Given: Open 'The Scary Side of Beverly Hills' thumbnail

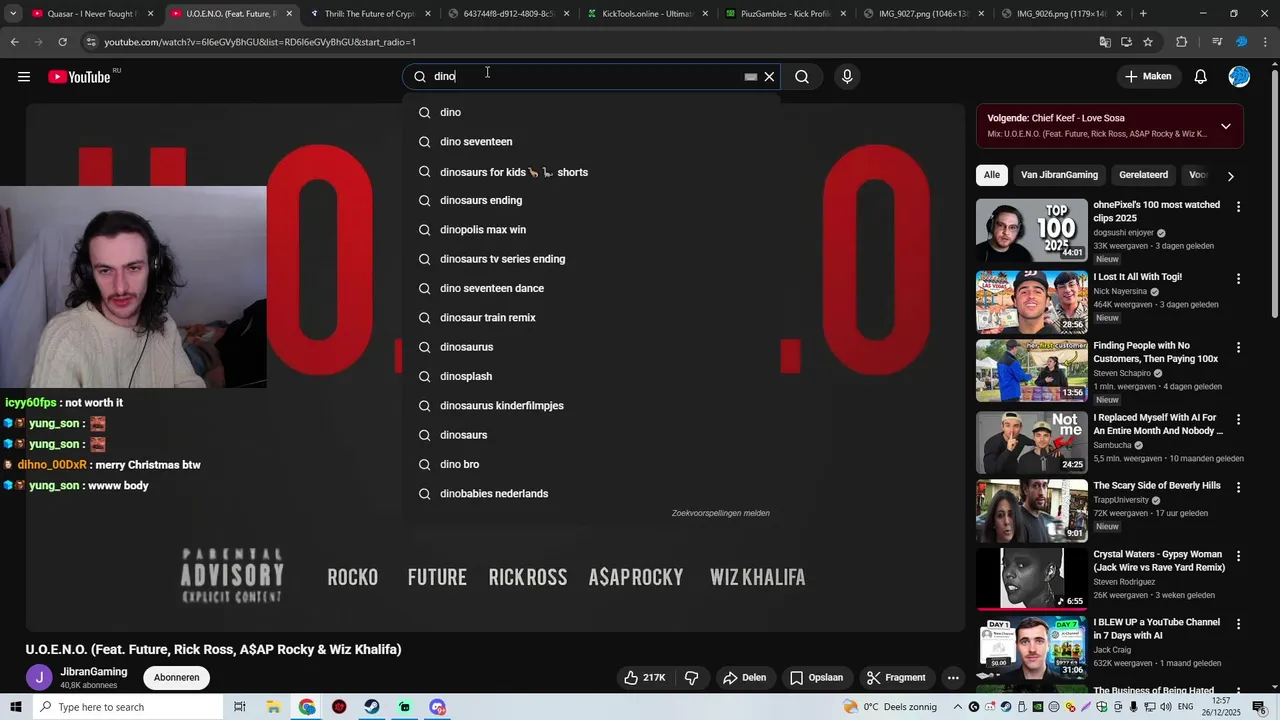Looking at the screenshot, I should point(1031,510).
